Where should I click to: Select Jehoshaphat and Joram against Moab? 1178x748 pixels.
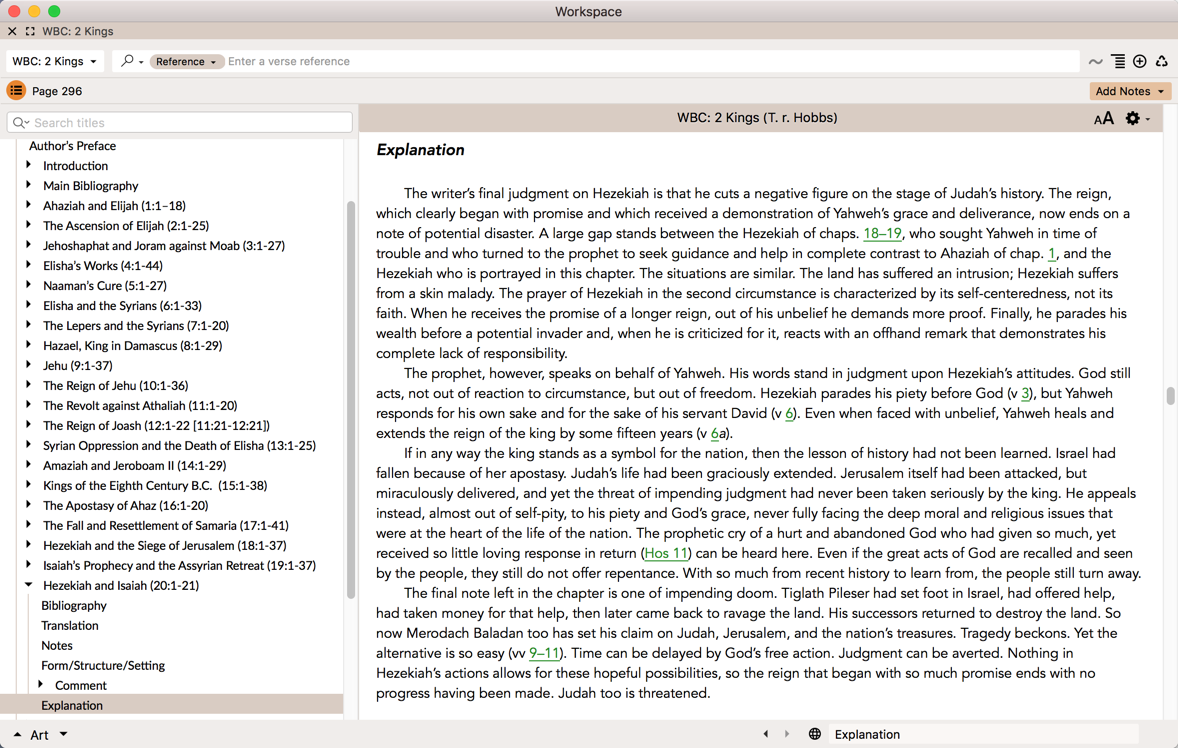pyautogui.click(x=164, y=246)
